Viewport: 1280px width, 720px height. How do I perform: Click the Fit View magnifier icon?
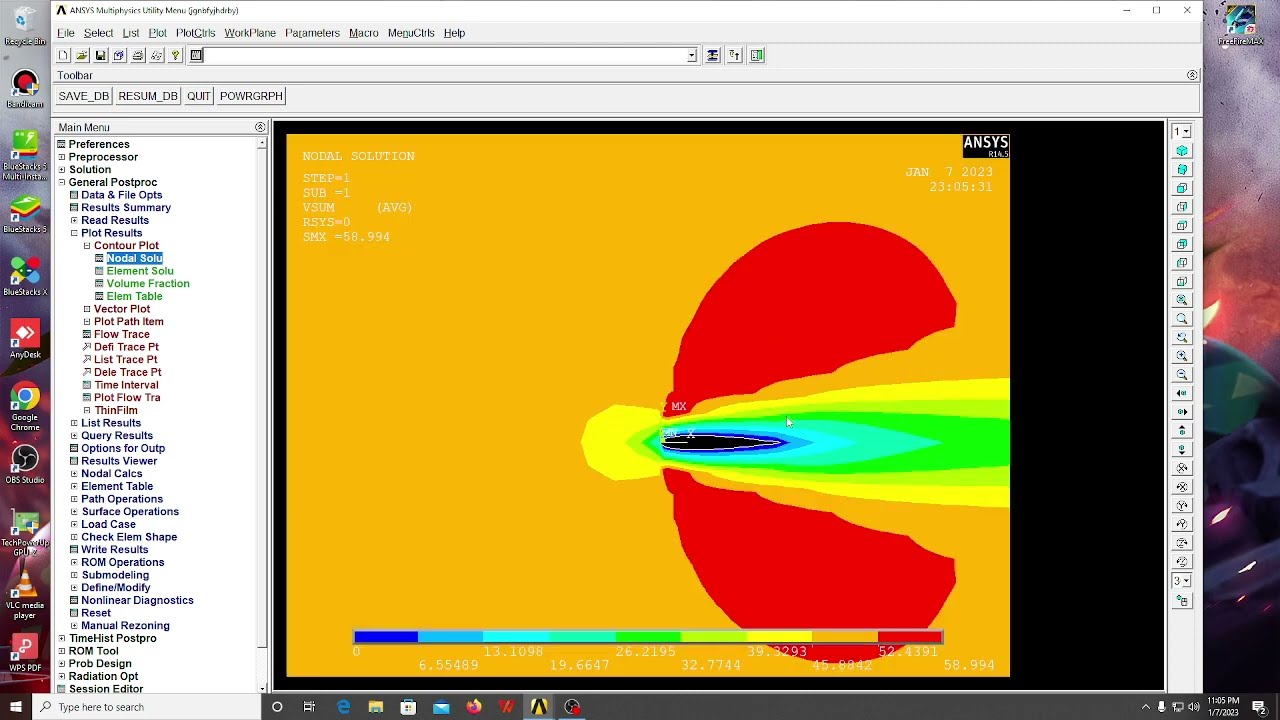pyautogui.click(x=1182, y=300)
